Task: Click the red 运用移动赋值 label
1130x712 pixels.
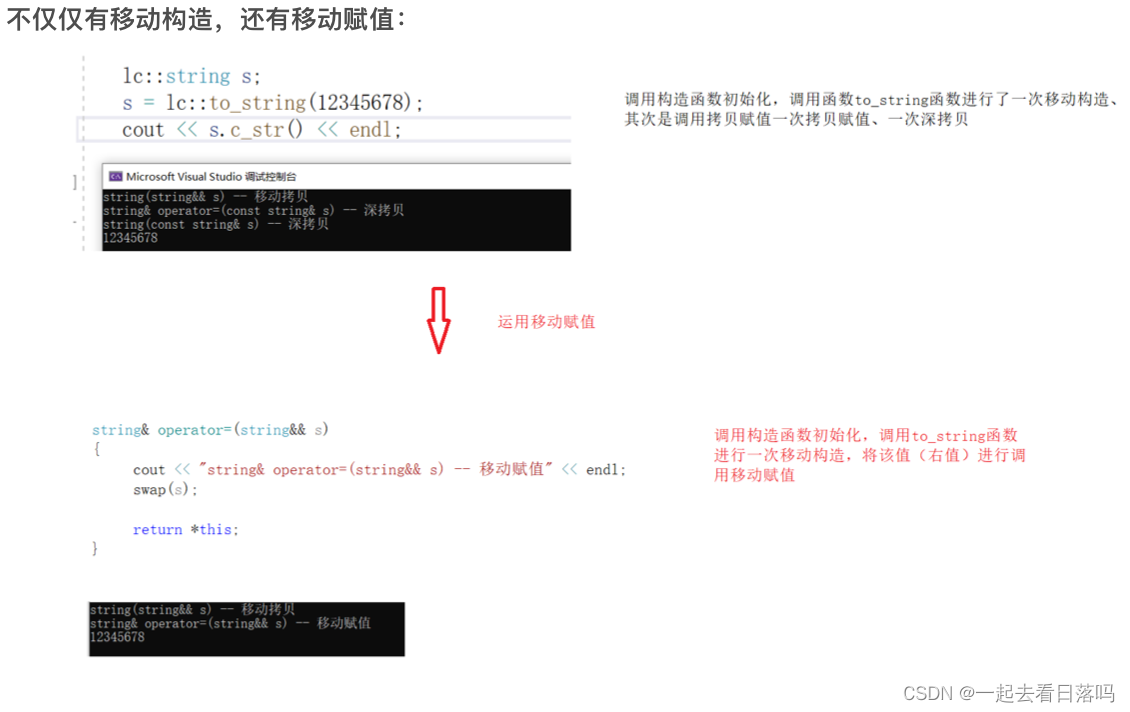Action: (546, 321)
